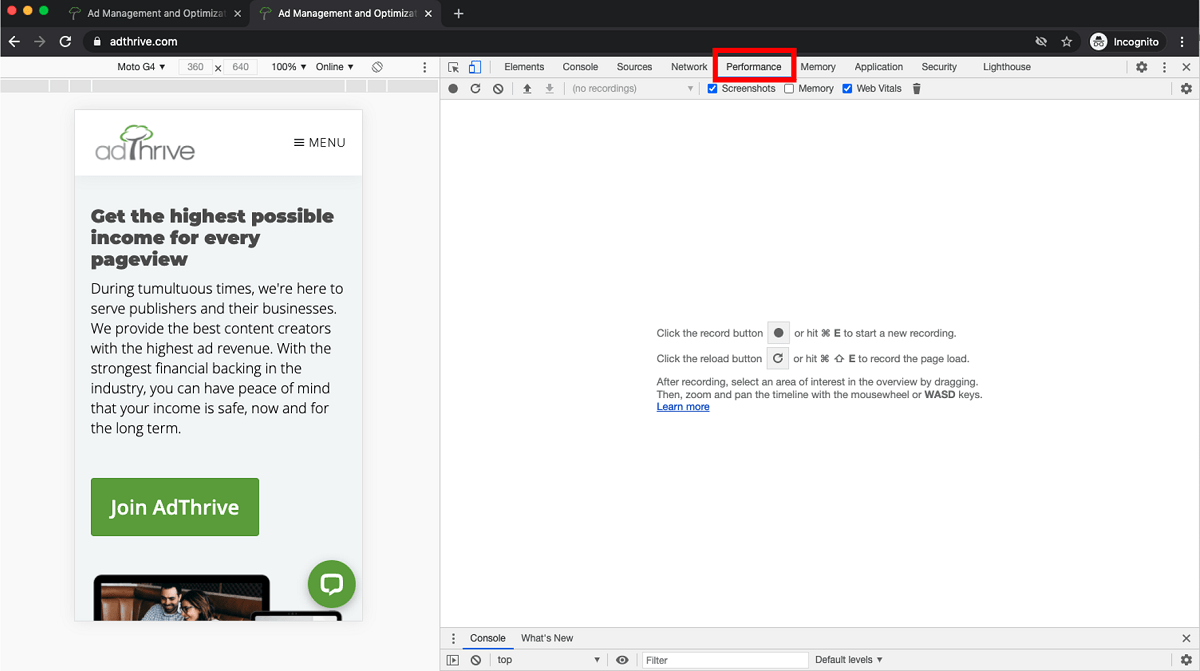Click the large record button in instructions
This screenshot has height=671, width=1200.
tap(778, 333)
